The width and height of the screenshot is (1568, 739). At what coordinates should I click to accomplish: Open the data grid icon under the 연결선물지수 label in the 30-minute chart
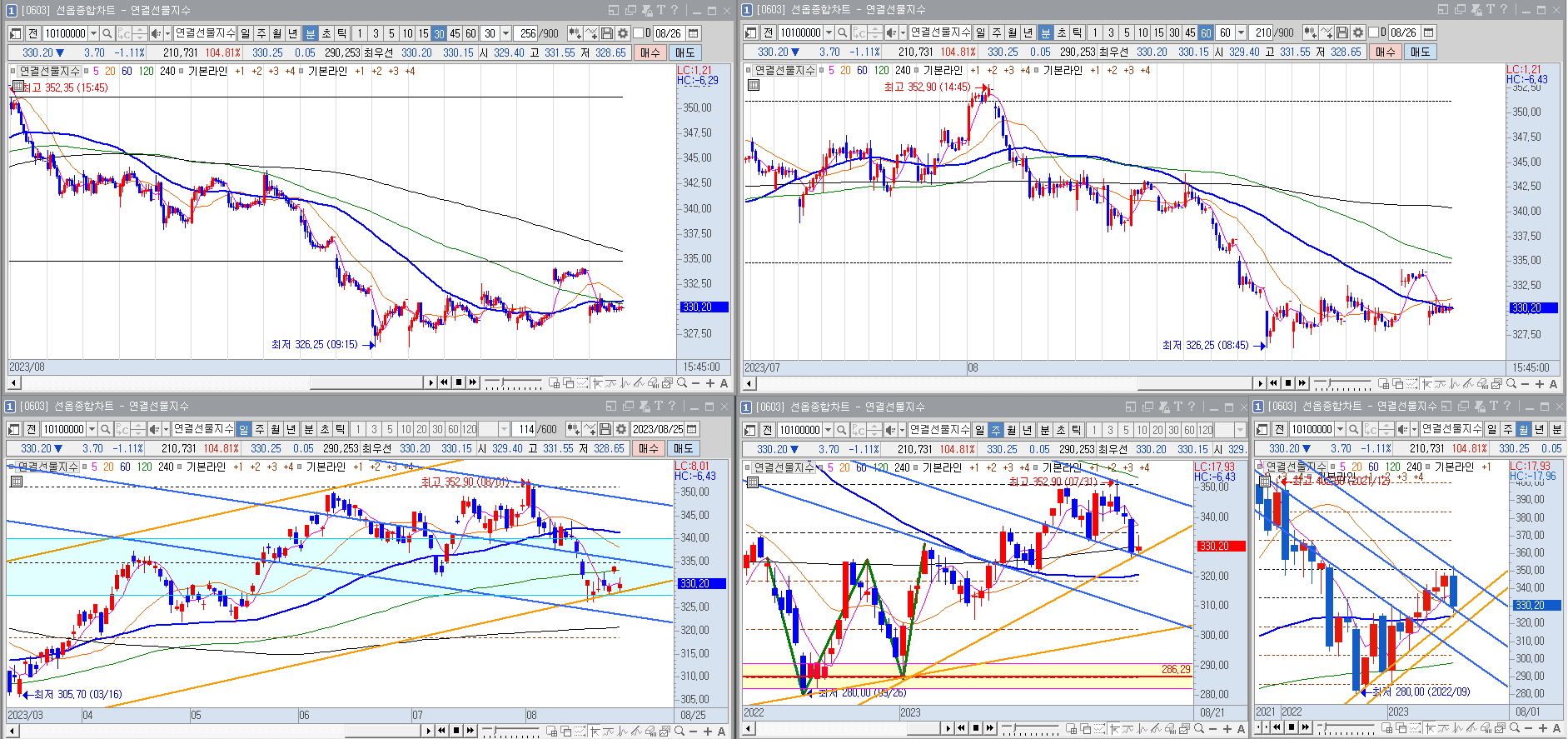pyautogui.click(x=17, y=86)
